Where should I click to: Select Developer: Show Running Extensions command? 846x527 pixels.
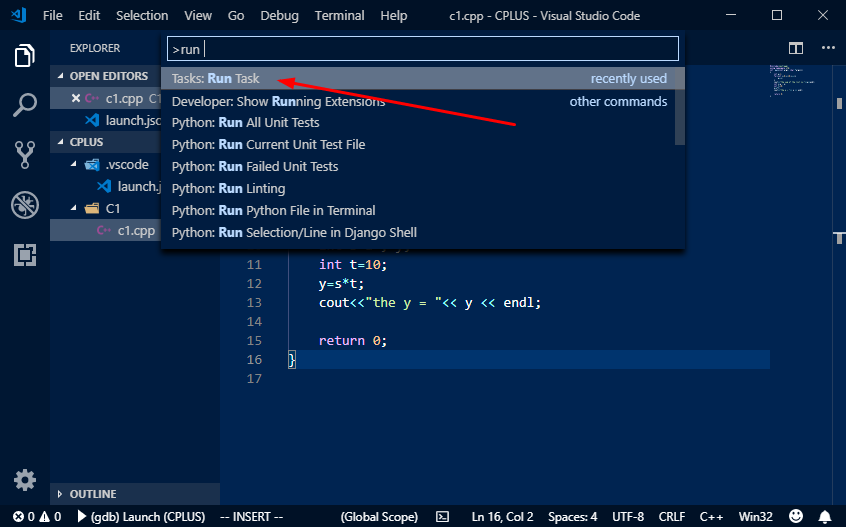pyautogui.click(x=418, y=101)
